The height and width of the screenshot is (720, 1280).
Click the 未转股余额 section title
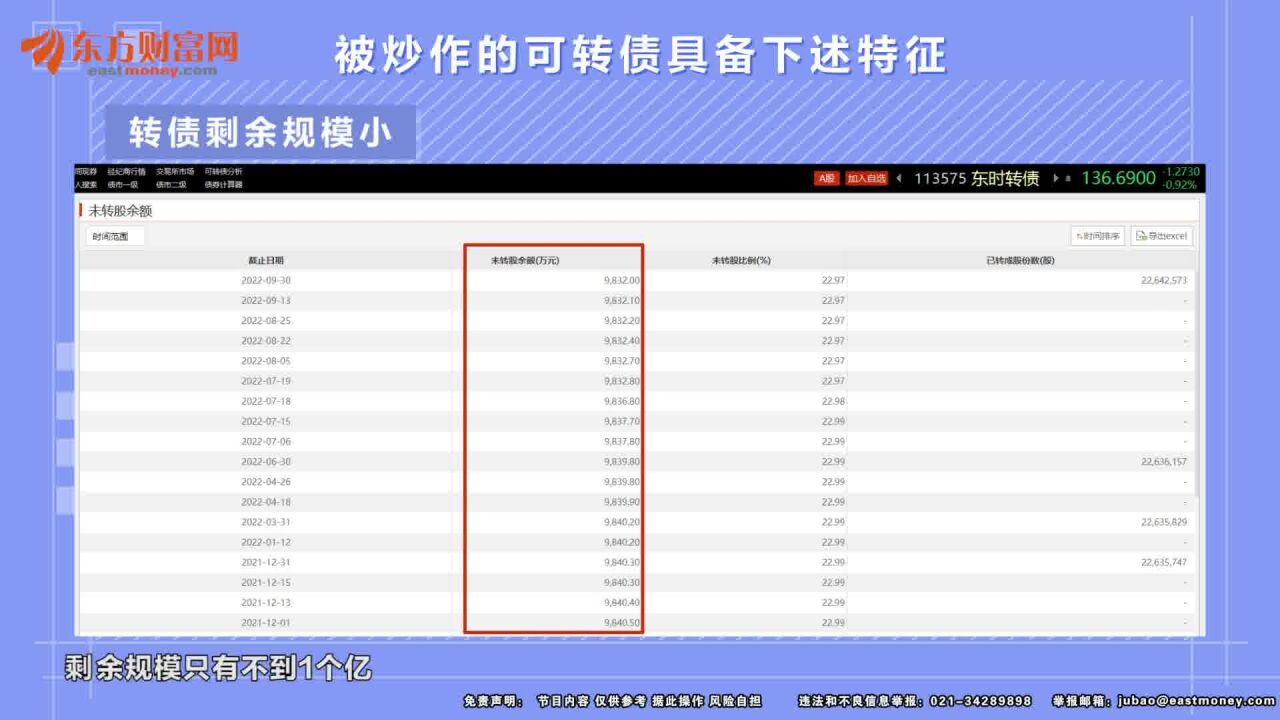(120, 211)
